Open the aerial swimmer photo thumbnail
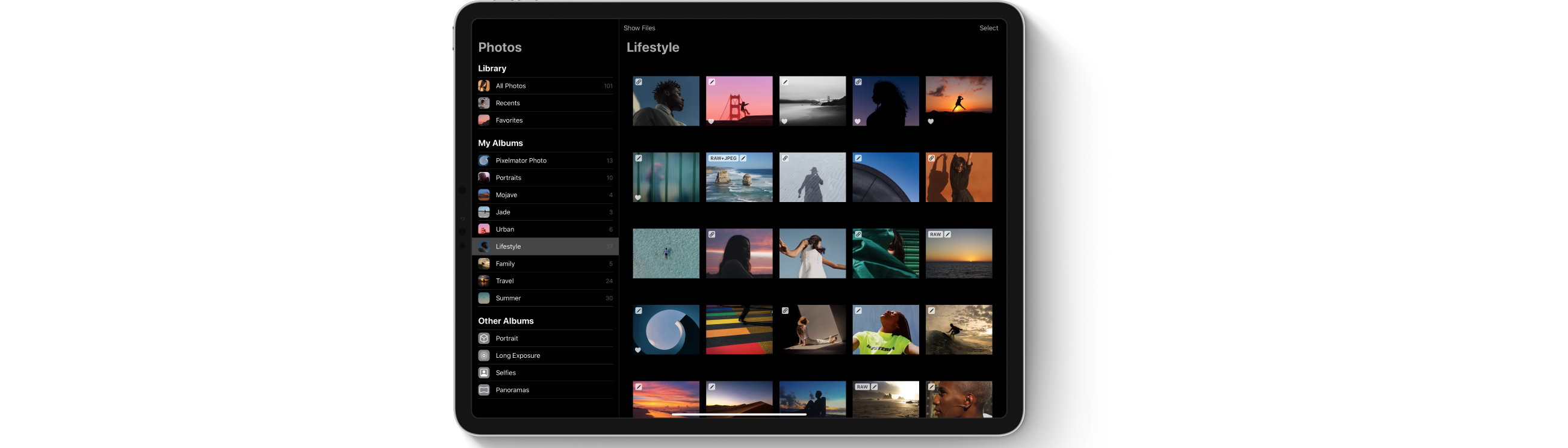Screen dimensions: 1568x448 tap(665, 254)
